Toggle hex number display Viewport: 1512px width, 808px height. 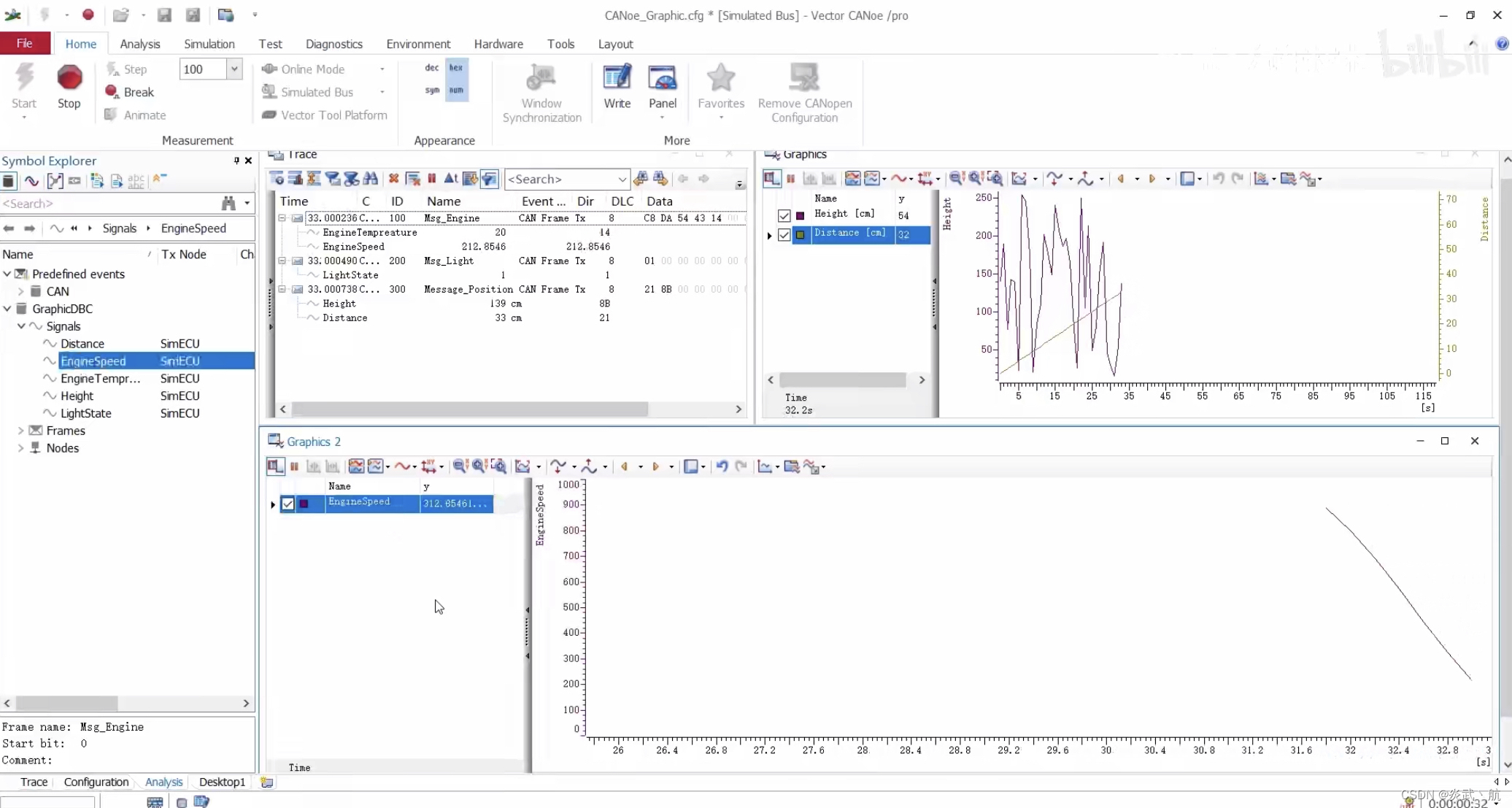coord(456,68)
